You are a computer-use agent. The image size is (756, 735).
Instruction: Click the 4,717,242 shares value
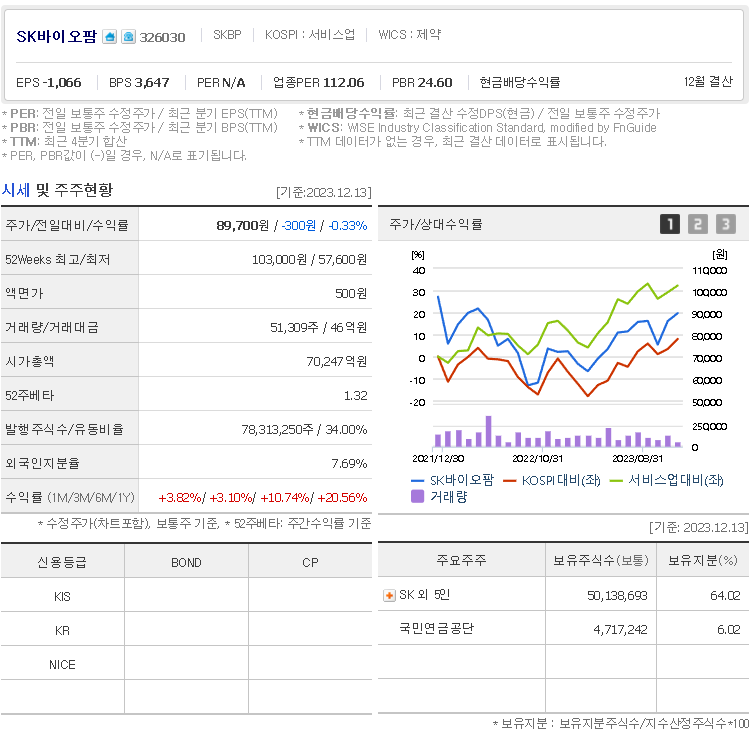[x=620, y=630]
